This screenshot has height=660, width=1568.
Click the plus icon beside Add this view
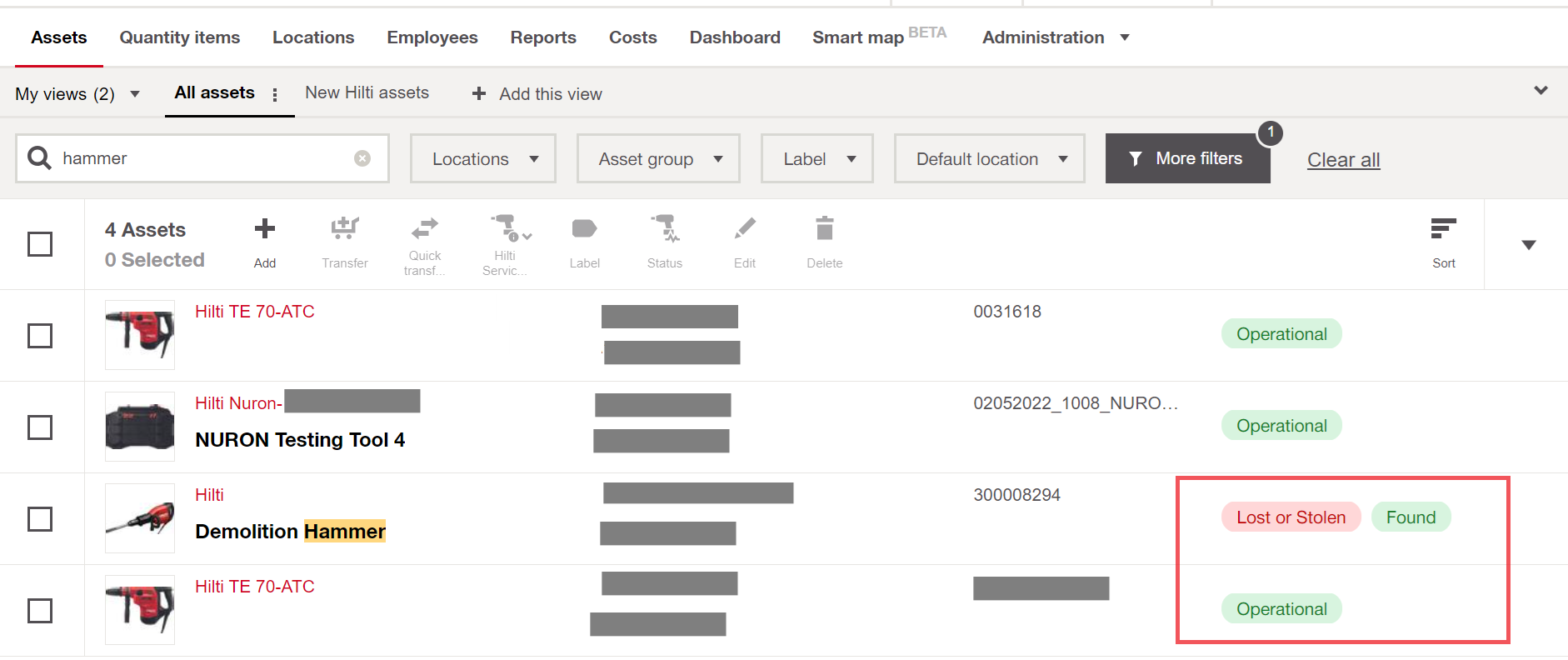coord(479,94)
